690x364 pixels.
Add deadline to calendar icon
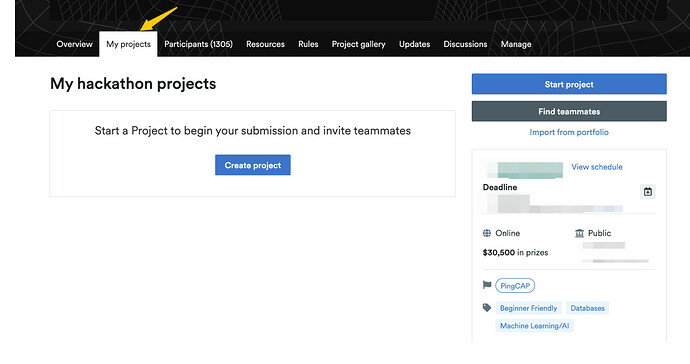click(x=648, y=191)
